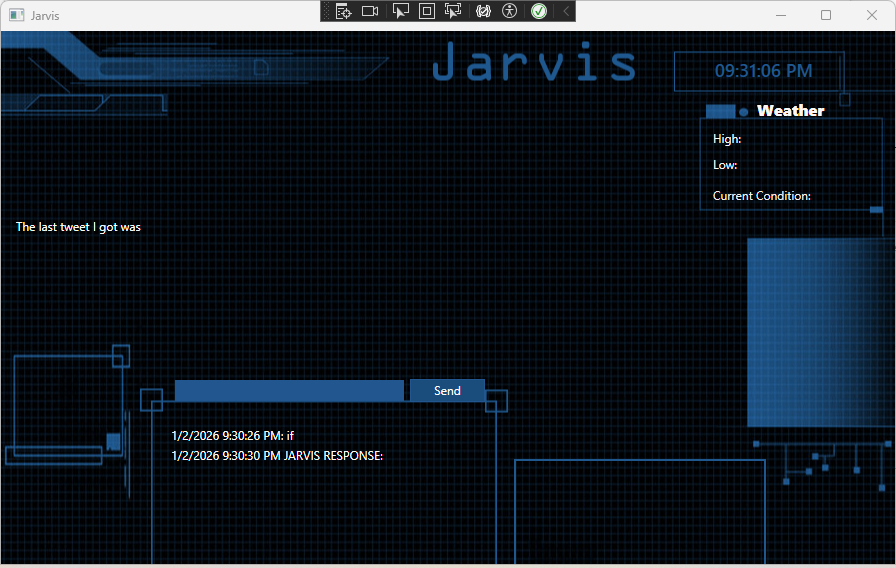Click the green Hot Reload checkmark icon
Viewport: 896px width, 568px height.
539,11
